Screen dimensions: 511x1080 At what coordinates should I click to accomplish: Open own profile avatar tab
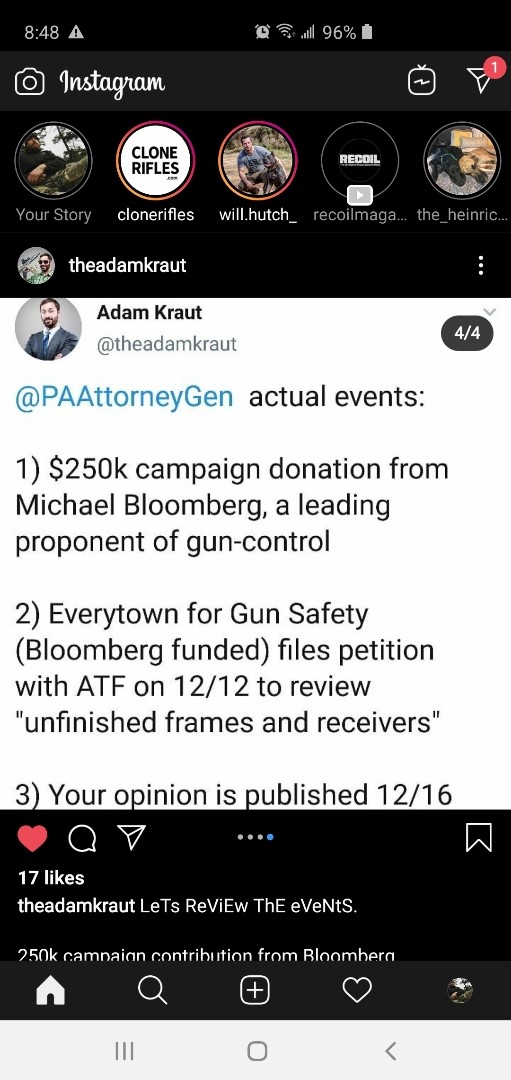pos(459,990)
